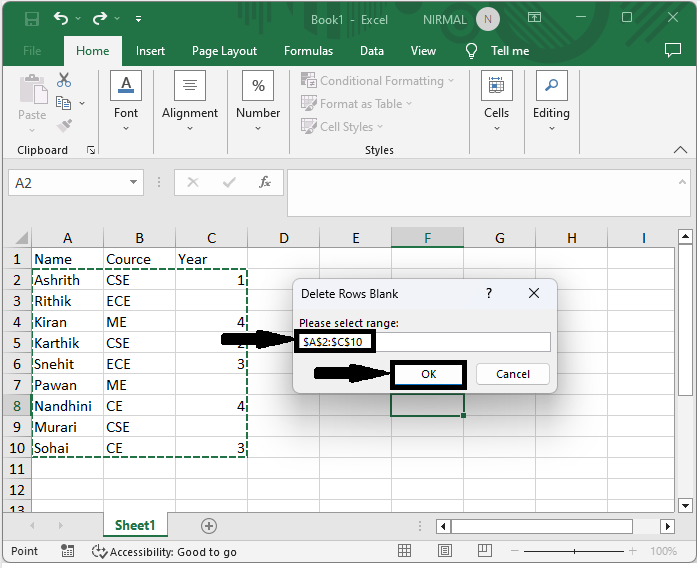
Task: Expand the Name Box dropdown arrow
Action: [134, 183]
